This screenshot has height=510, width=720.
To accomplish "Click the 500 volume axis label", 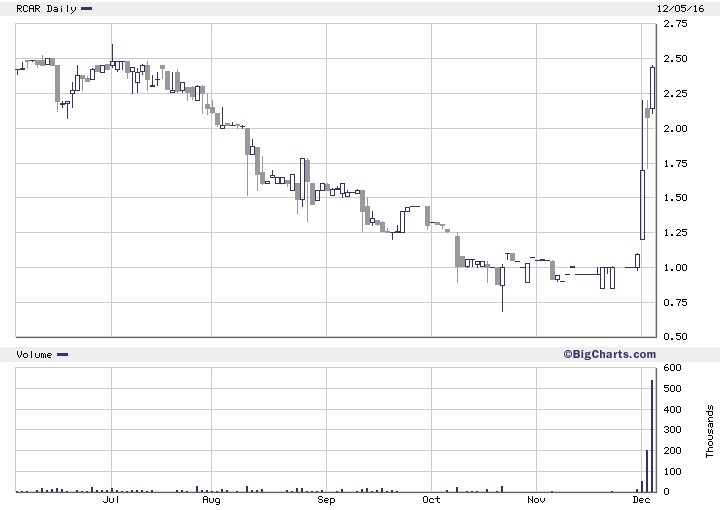I will coord(673,388).
